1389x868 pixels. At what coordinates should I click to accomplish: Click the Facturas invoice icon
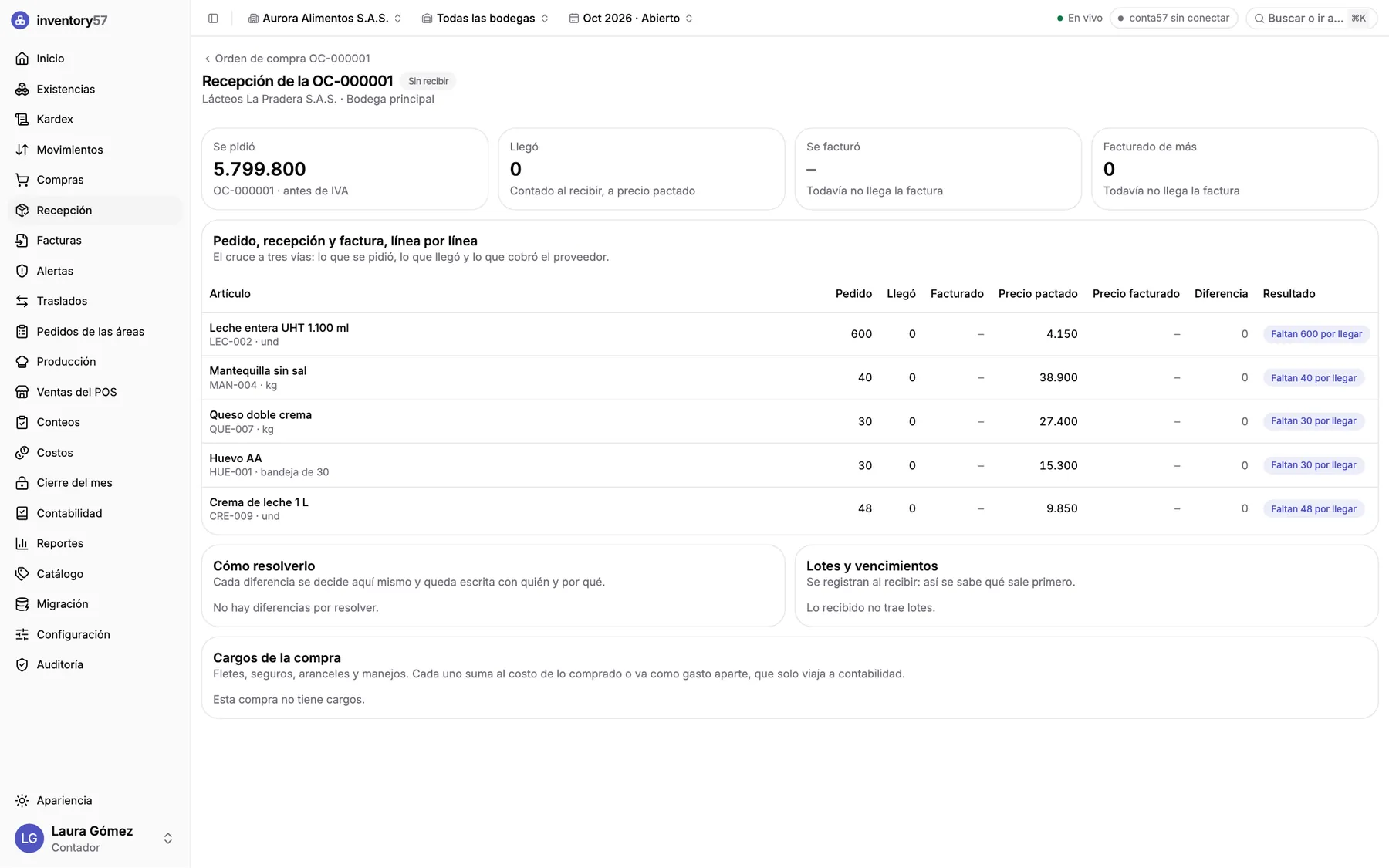point(22,241)
